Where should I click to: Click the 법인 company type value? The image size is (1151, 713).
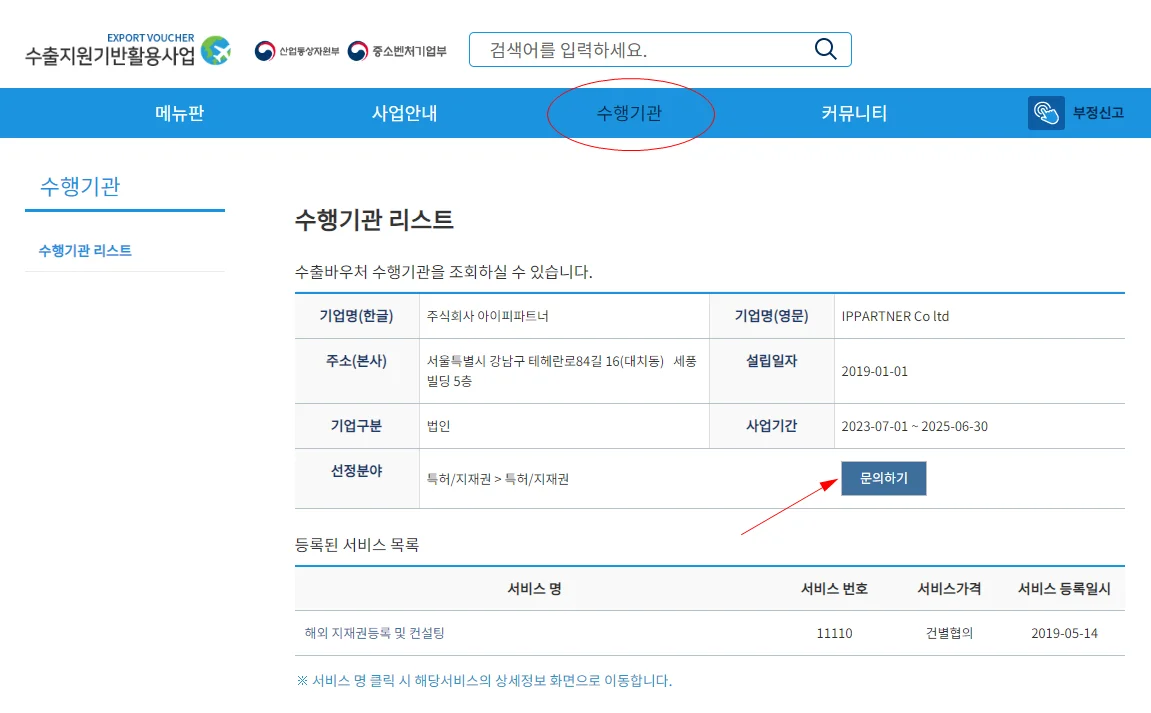click(438, 426)
